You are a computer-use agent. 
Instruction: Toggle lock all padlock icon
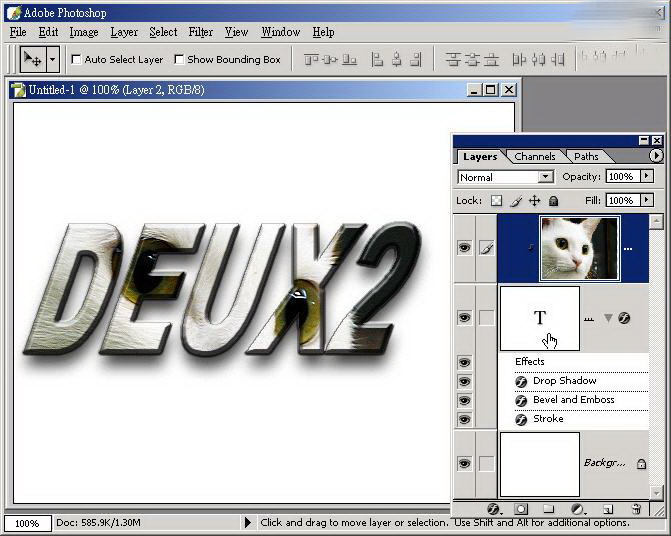553,201
